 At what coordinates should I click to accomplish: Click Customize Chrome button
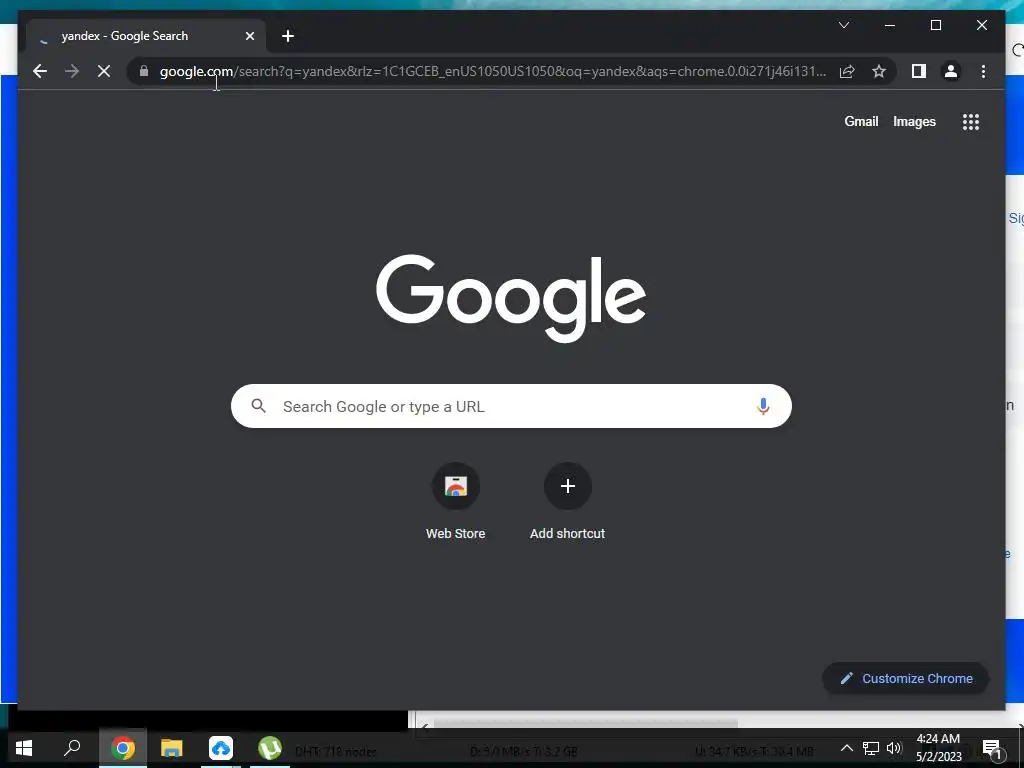click(x=905, y=679)
